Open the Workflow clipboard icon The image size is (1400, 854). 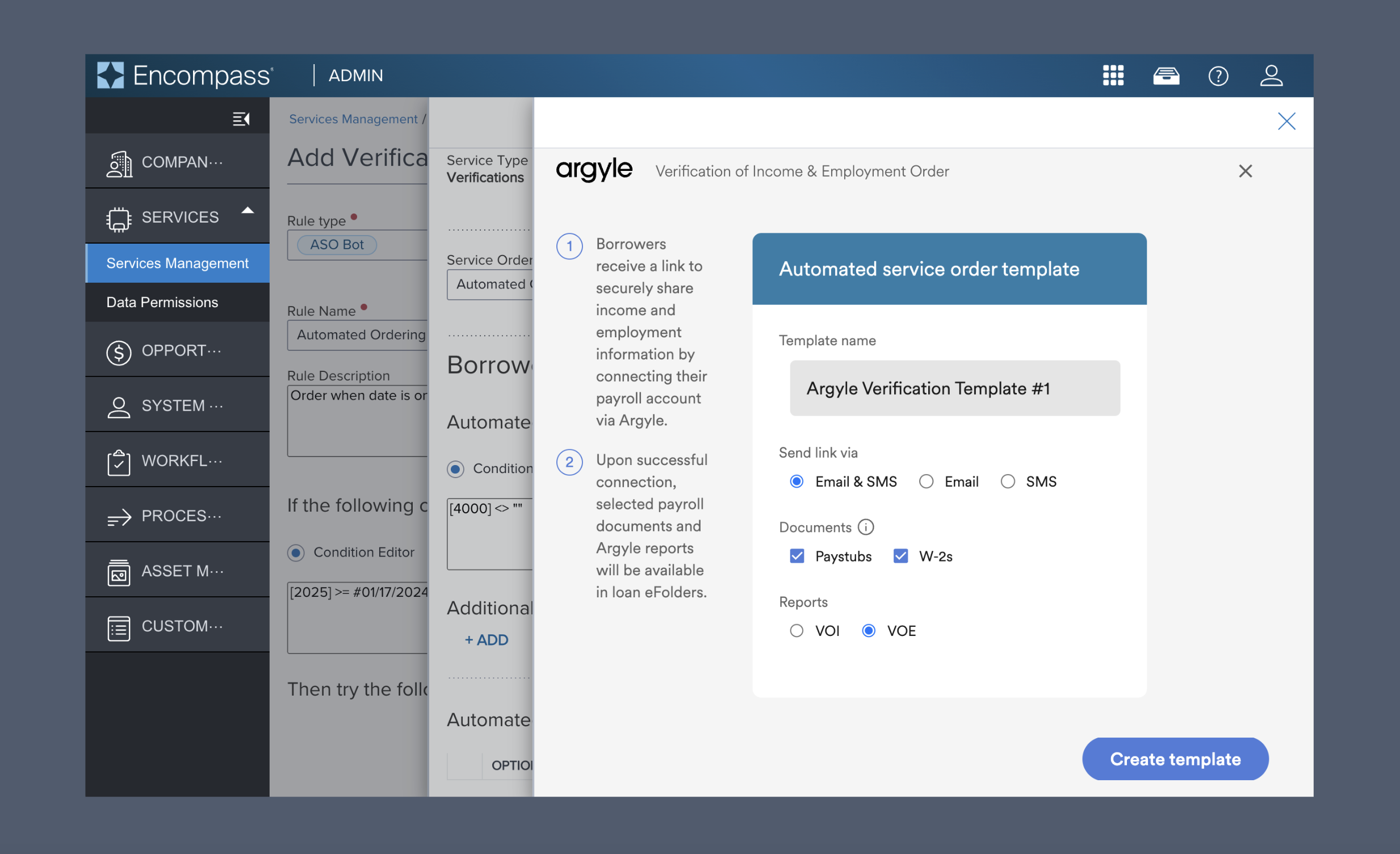119,462
